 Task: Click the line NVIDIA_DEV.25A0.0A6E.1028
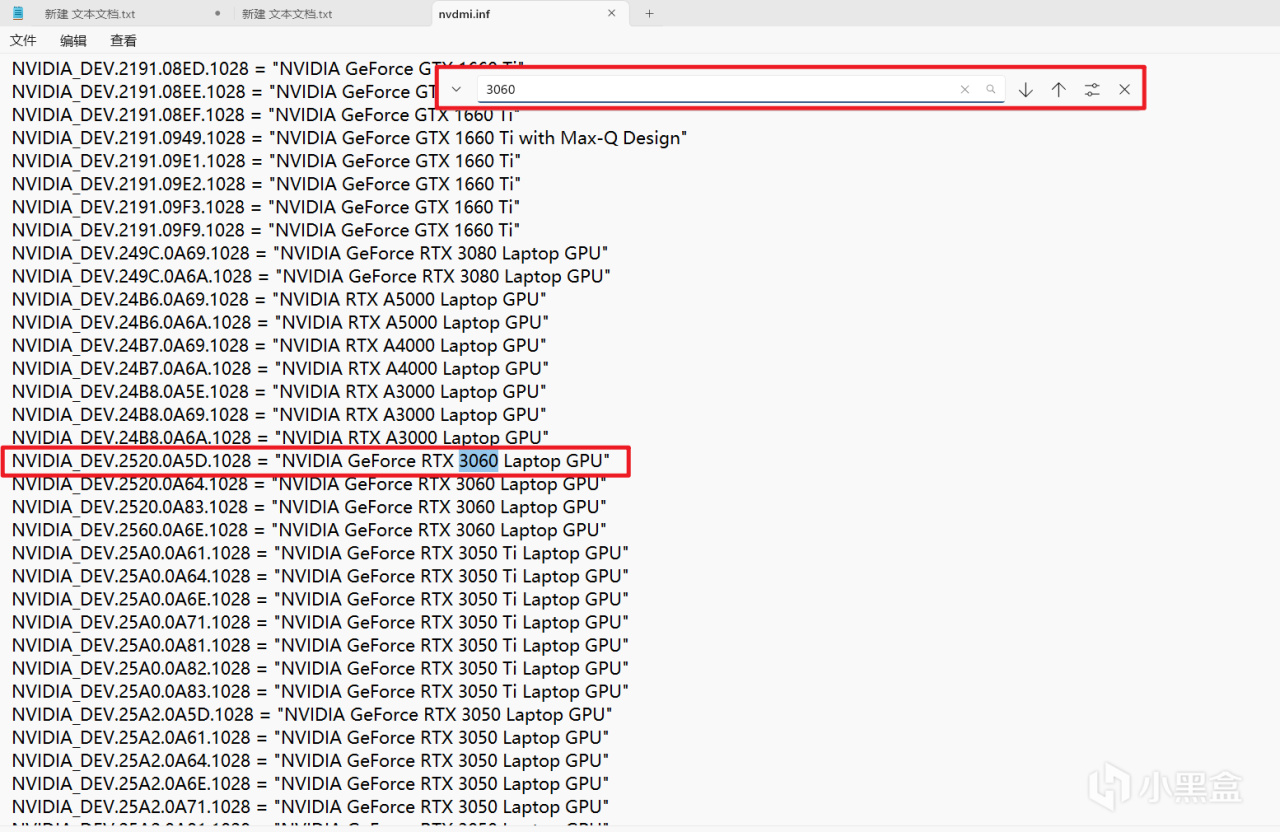pyautogui.click(x=320, y=599)
